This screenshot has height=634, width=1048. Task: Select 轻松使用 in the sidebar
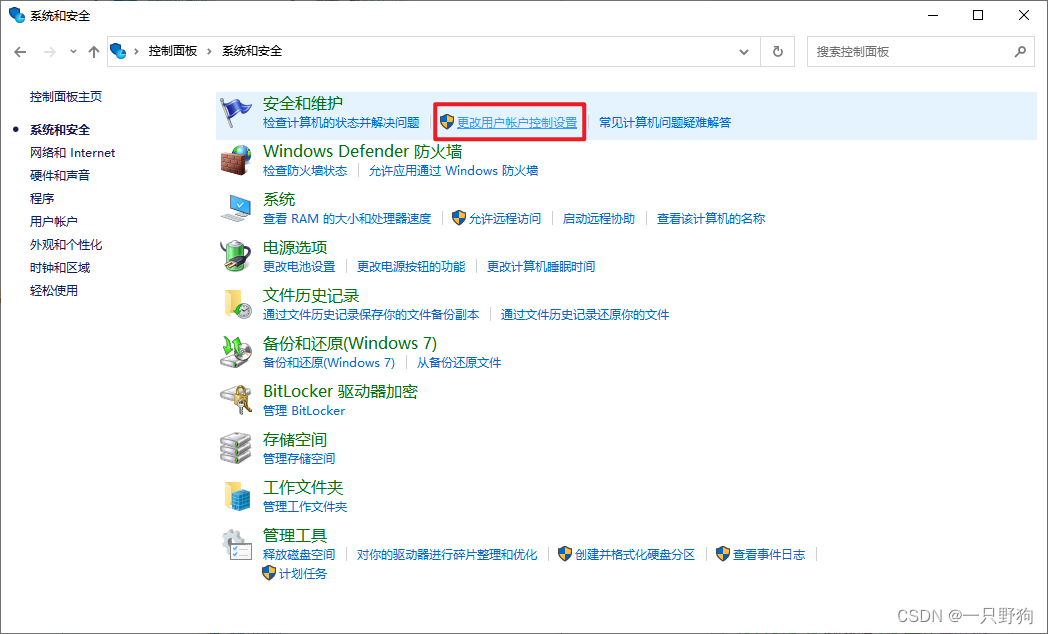(53, 290)
